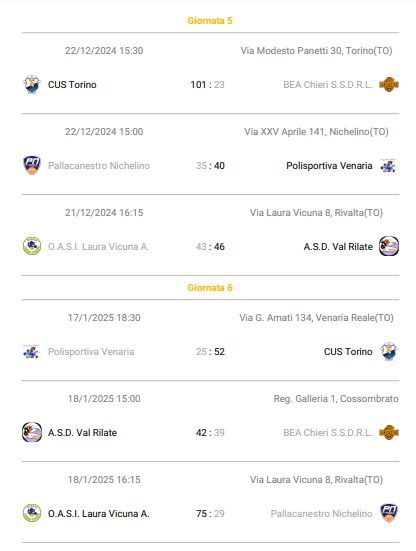Screen dimensions: 416x551
Task: Click Pallacanestro Nichelino logo in the 35:40 match
Action: point(32,166)
